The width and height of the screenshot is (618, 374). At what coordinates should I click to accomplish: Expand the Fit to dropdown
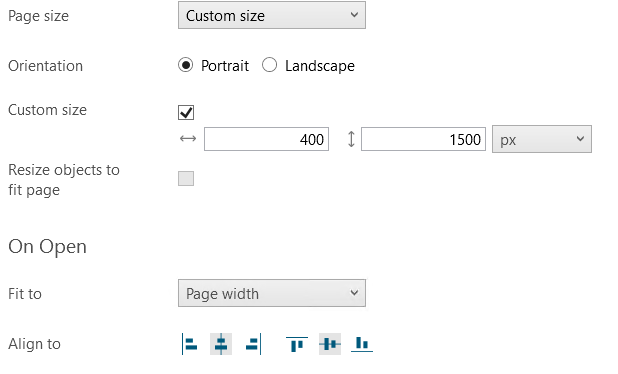pos(272,293)
